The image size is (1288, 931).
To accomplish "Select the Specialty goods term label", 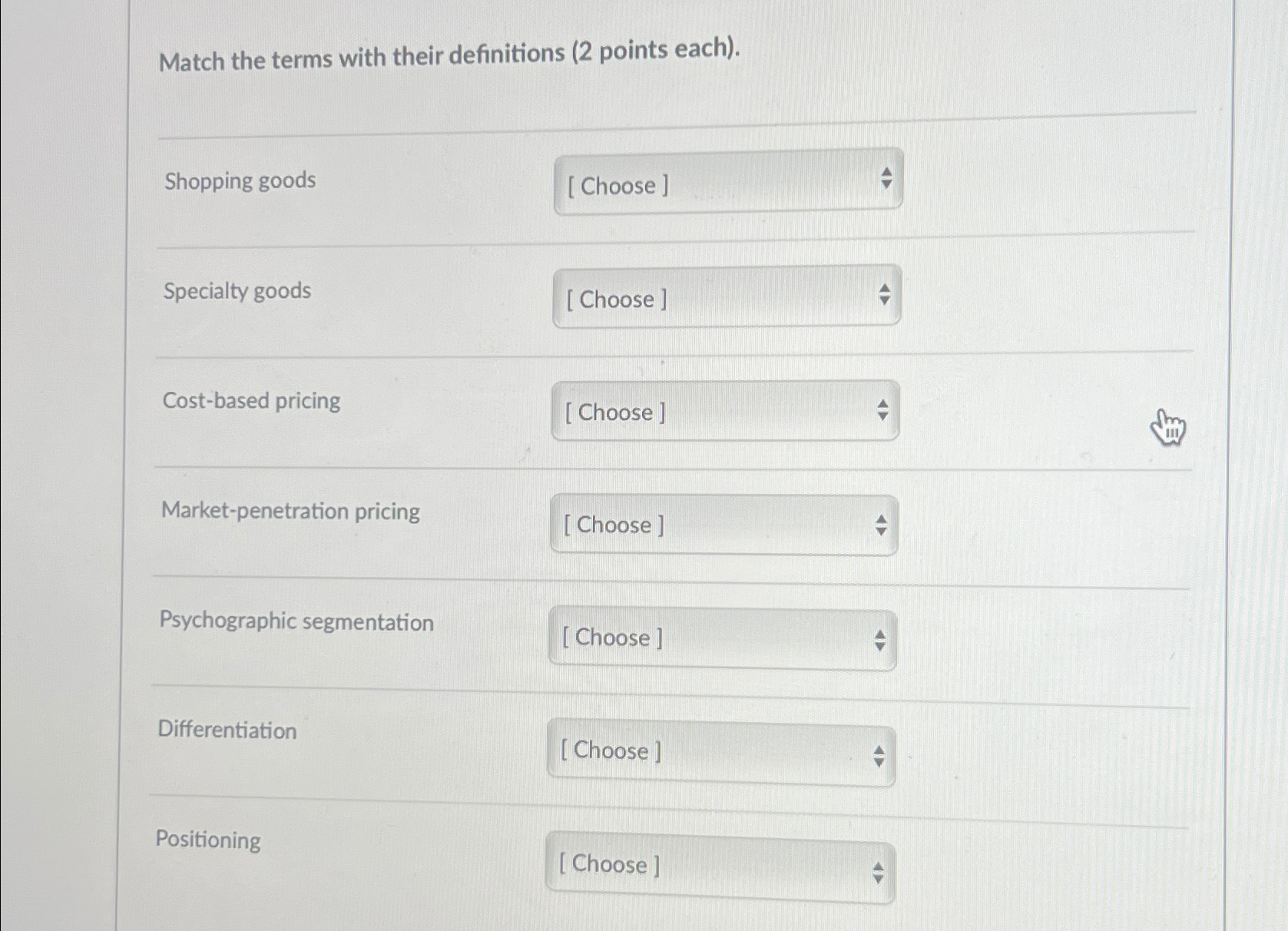I will (236, 290).
